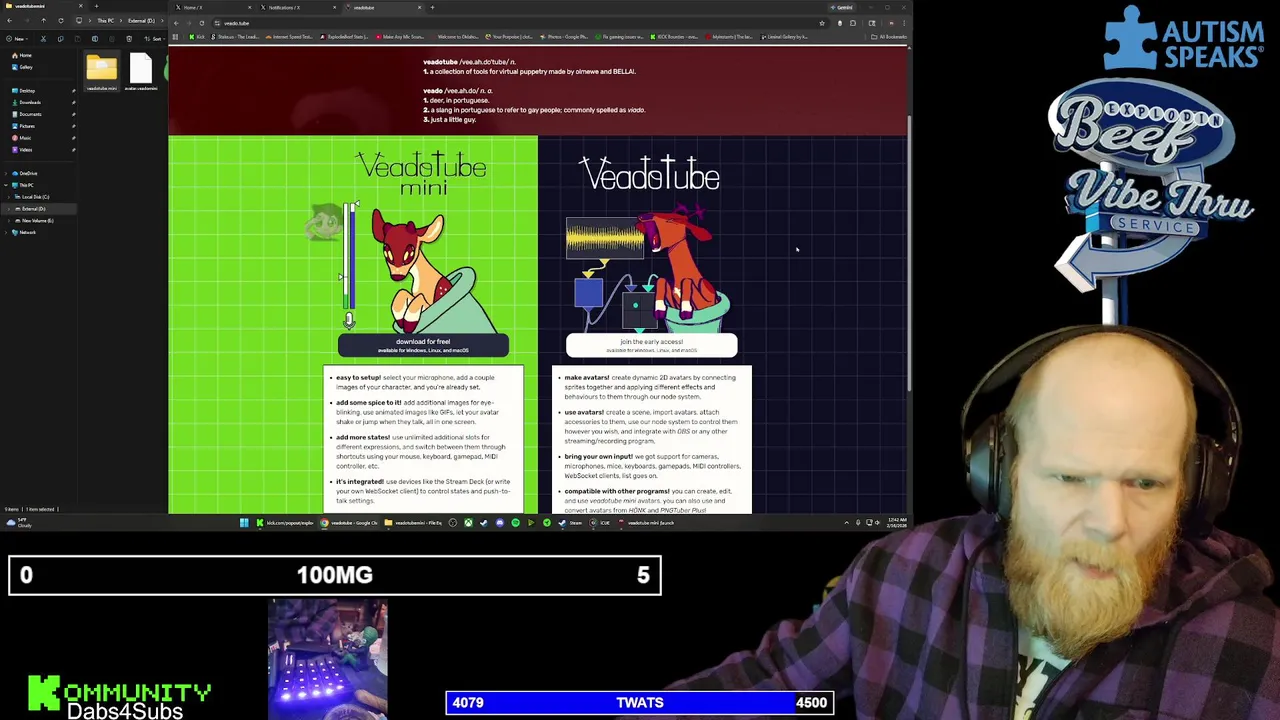Open the Stake.us bookmark
Screen dimensions: 1280x720
coord(235,37)
